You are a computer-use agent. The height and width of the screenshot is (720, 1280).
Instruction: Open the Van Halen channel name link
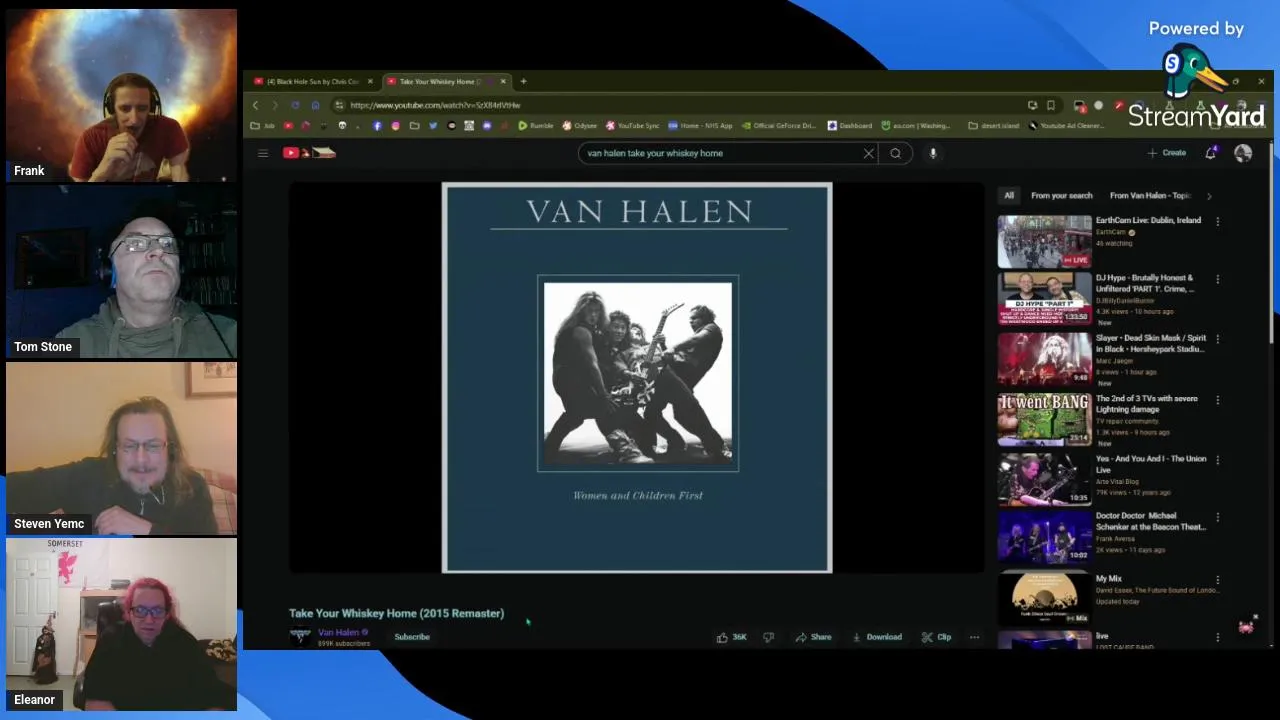[338, 632]
